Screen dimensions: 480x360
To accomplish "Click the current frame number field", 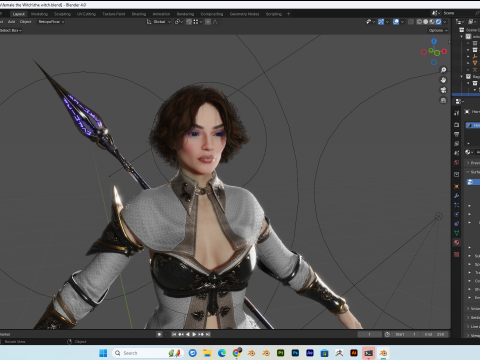I will [x=369, y=334].
